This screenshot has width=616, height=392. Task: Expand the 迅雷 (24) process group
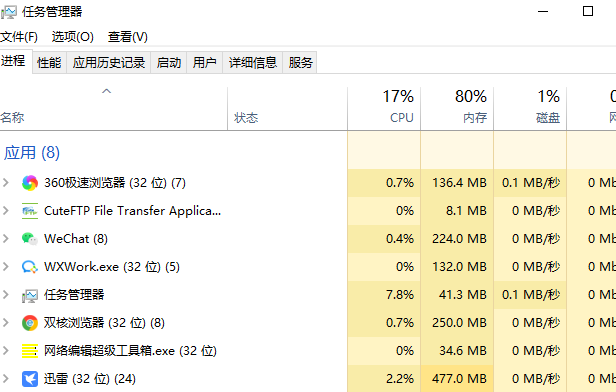click(6, 379)
